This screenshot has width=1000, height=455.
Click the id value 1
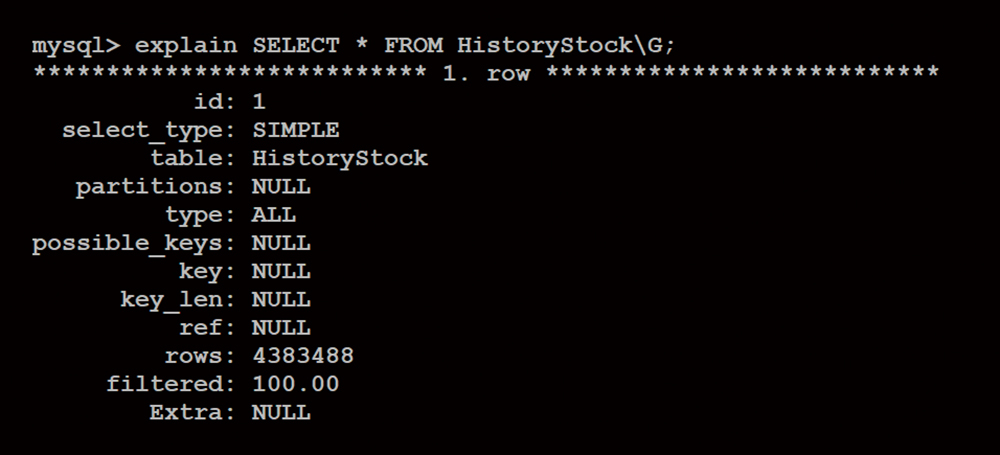pyautogui.click(x=259, y=101)
